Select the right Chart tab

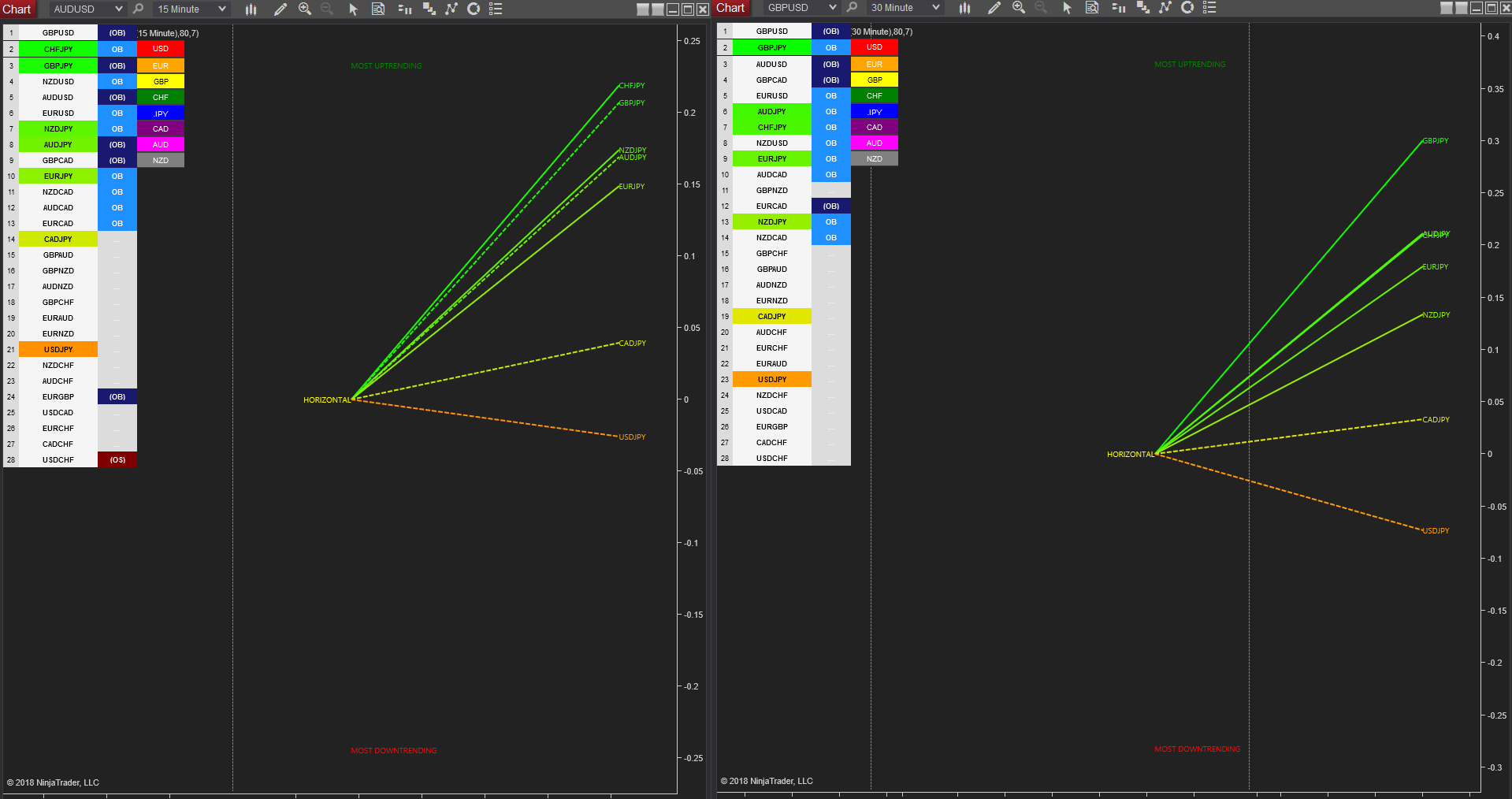pyautogui.click(x=730, y=8)
